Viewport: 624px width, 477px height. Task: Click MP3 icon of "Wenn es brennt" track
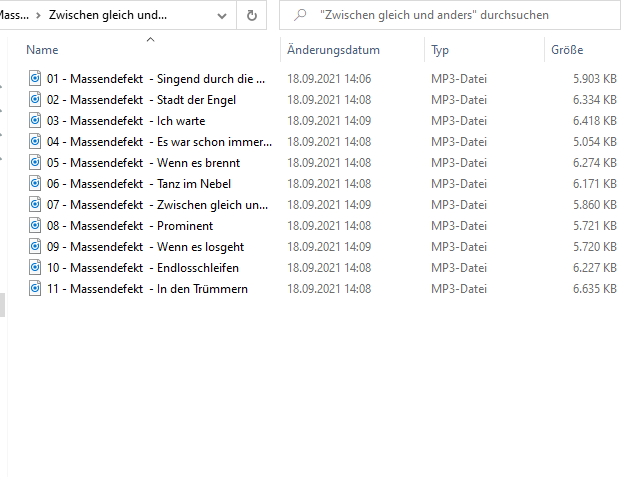[x=35, y=162]
